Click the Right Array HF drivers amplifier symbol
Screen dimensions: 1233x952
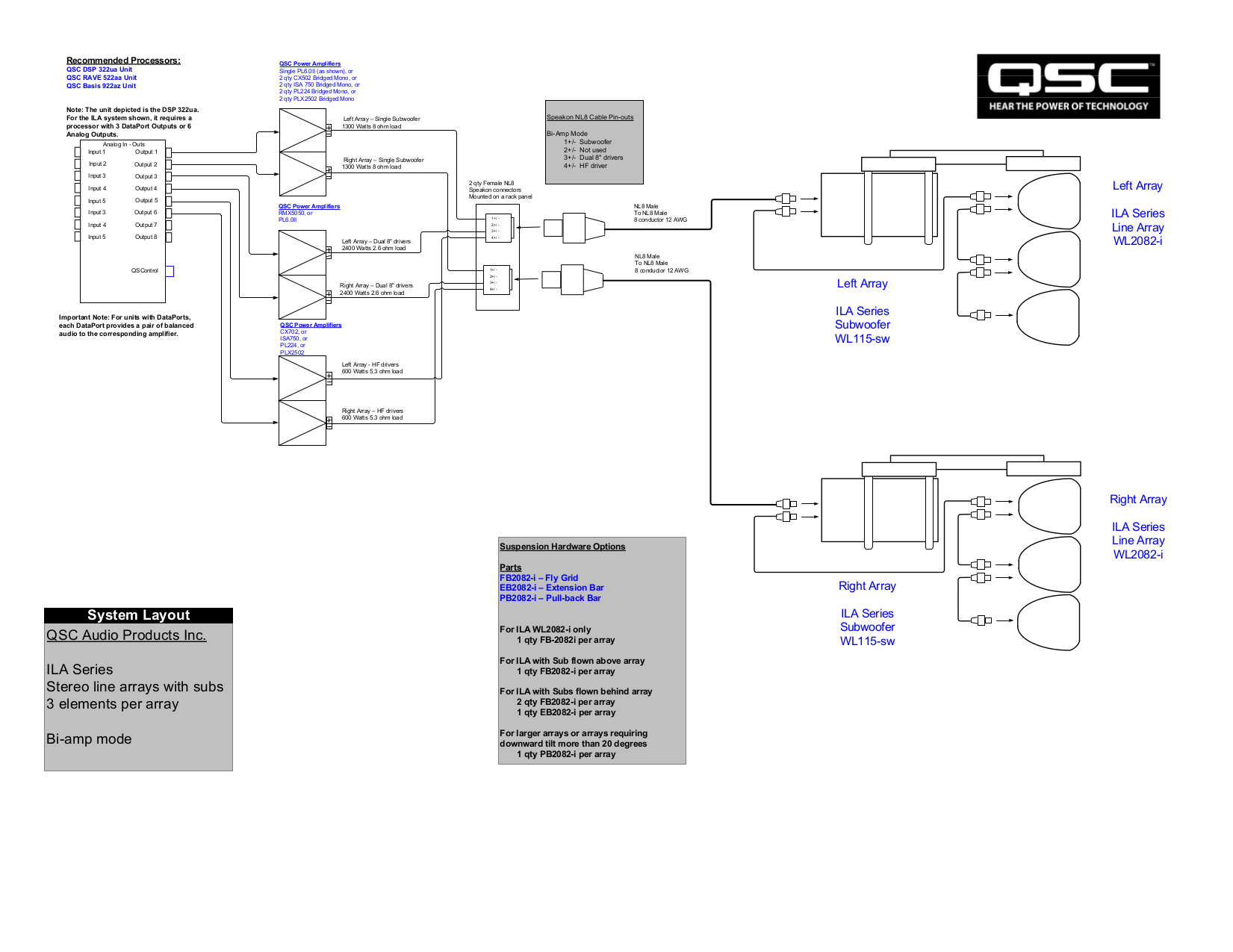tap(302, 422)
